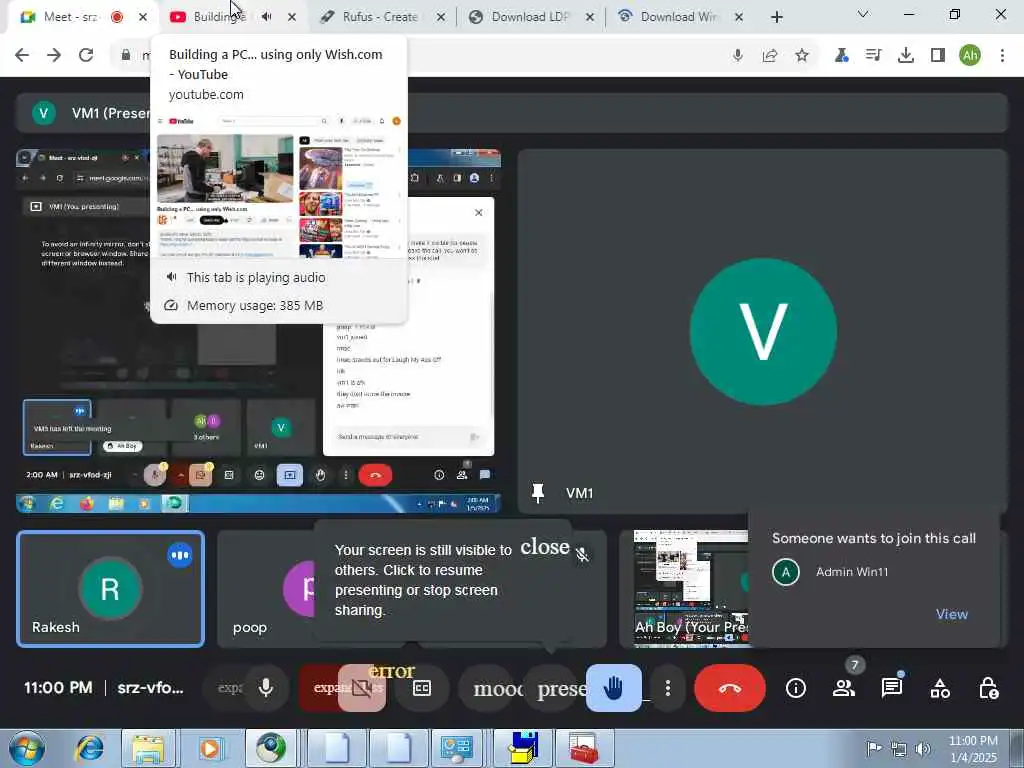Click the voice search microphone in address bar
The height and width of the screenshot is (768, 1024).
point(738,56)
